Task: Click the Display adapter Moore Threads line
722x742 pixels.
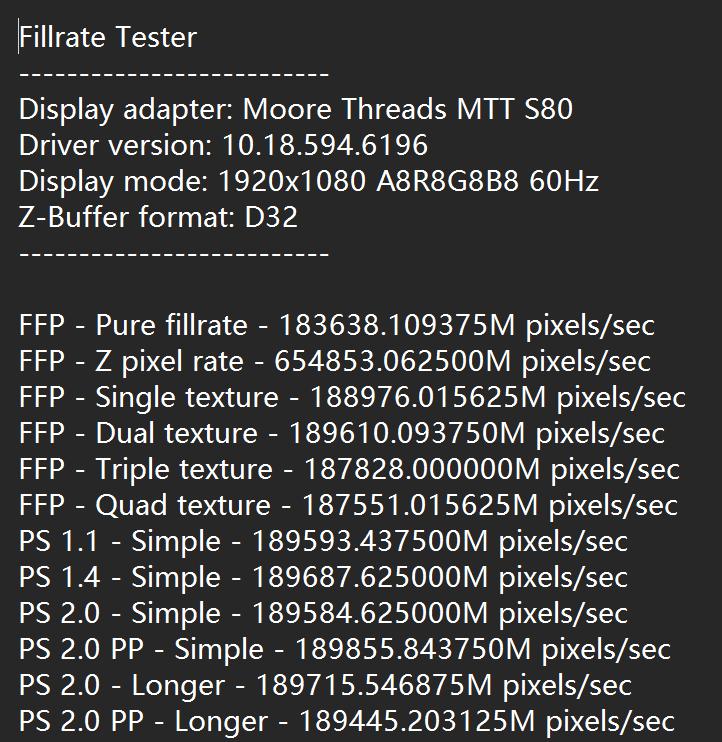Action: tap(296, 109)
